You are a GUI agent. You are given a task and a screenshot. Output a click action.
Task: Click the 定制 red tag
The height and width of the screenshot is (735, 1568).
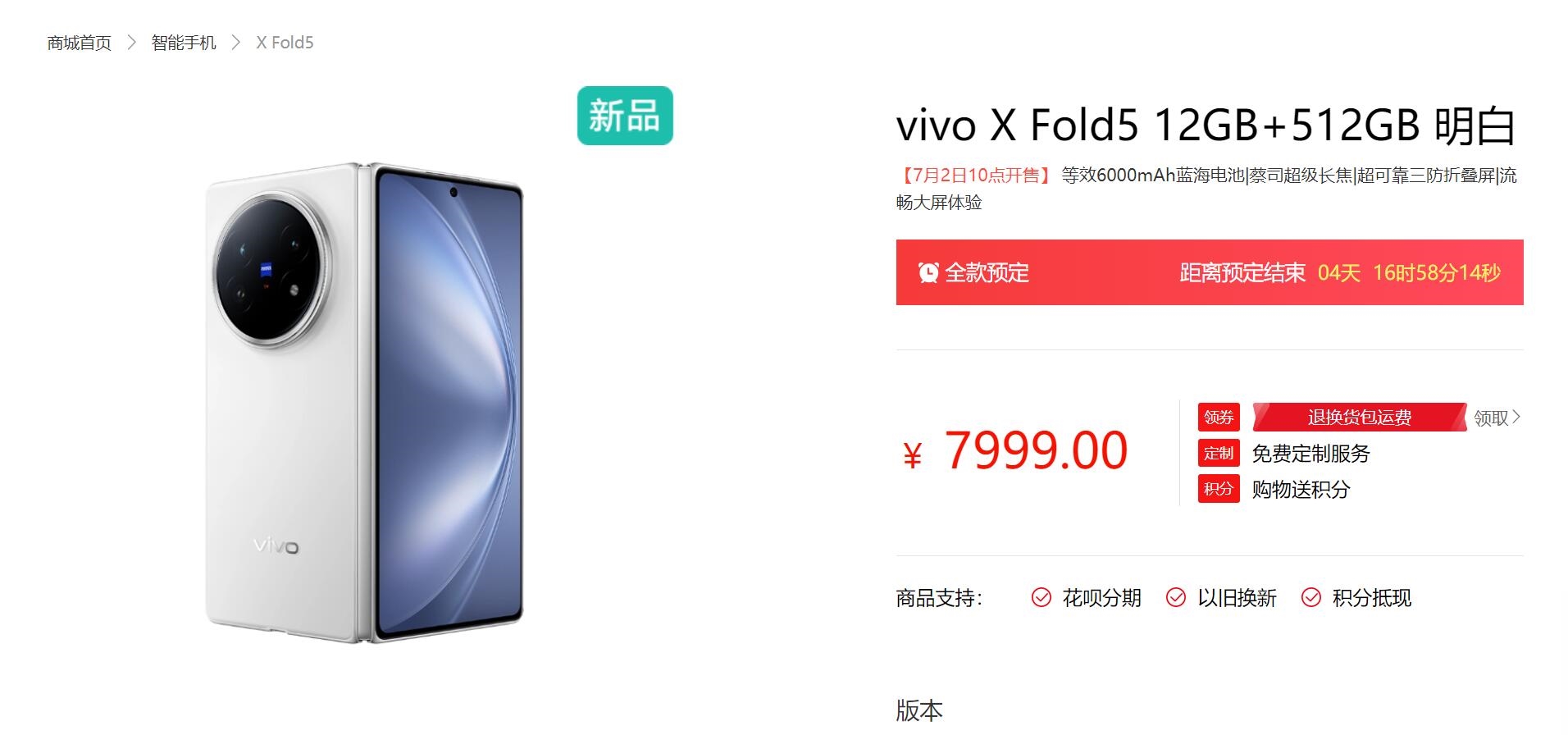(x=1219, y=454)
